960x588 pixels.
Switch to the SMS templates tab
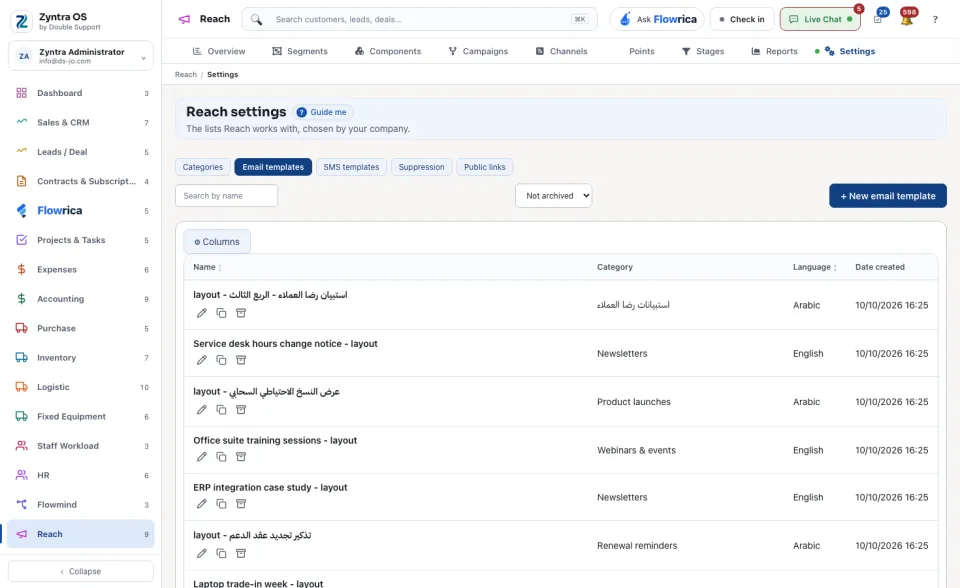351,167
